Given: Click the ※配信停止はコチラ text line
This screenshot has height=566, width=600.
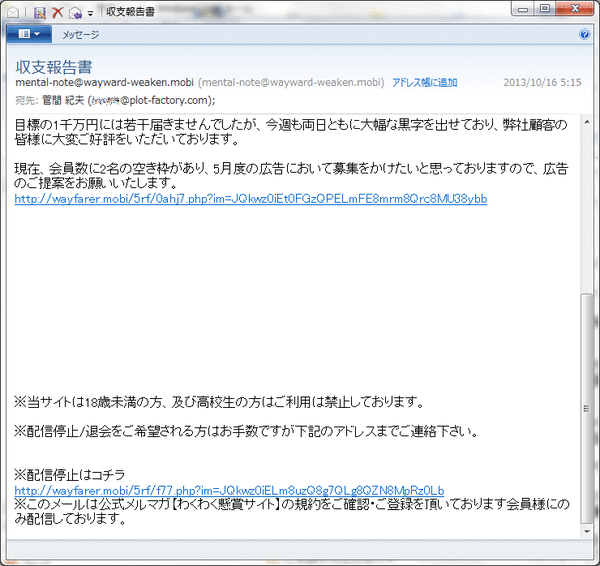Looking at the screenshot, I should coord(70,475).
